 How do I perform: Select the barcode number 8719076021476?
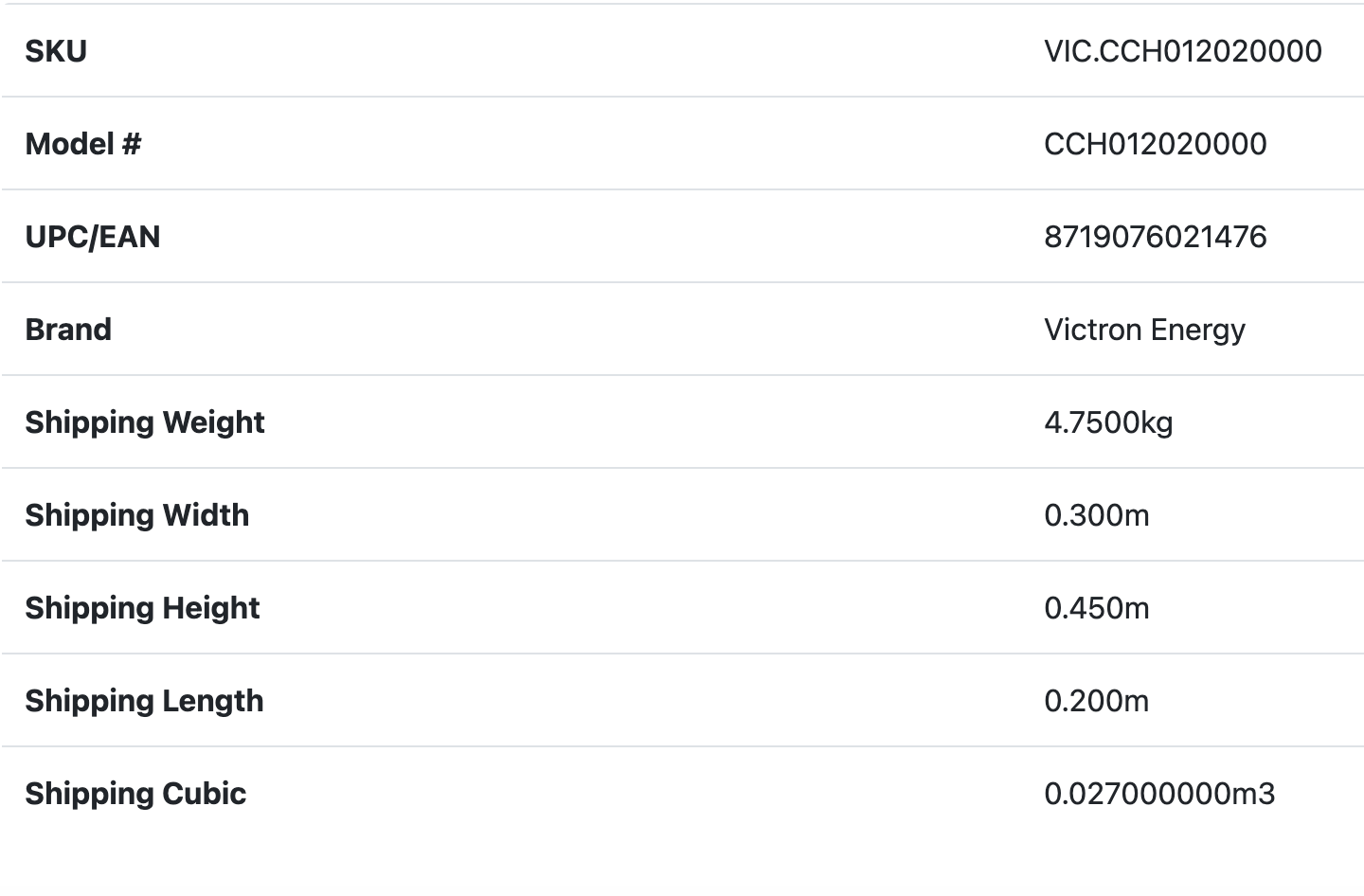1155,237
